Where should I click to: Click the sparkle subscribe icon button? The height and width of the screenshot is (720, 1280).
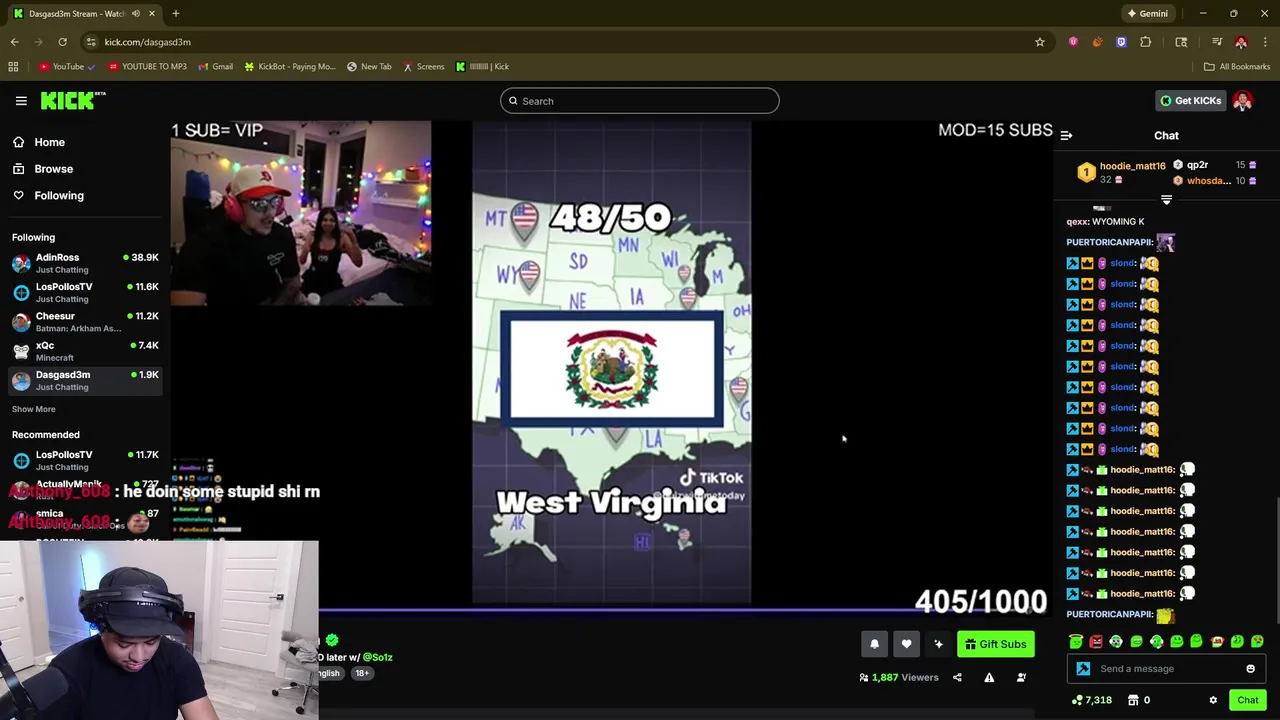click(x=938, y=644)
